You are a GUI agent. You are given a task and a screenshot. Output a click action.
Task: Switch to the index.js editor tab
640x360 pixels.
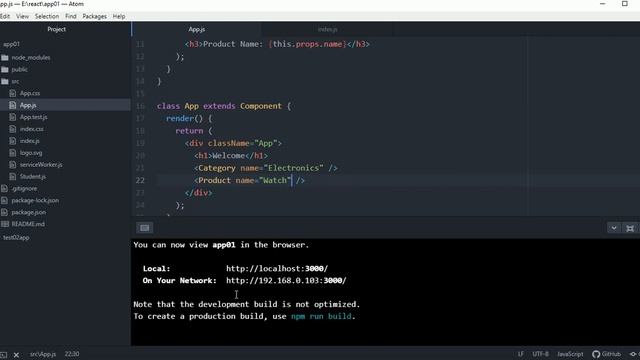[x=327, y=29]
